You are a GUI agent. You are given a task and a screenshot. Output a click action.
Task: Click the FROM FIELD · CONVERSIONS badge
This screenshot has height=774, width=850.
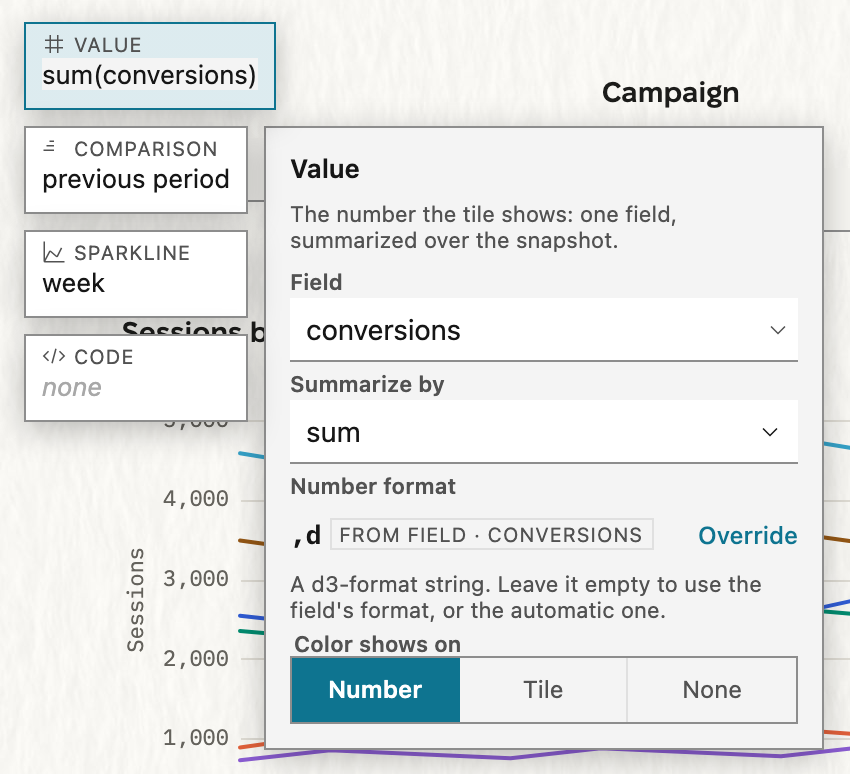pyautogui.click(x=491, y=534)
